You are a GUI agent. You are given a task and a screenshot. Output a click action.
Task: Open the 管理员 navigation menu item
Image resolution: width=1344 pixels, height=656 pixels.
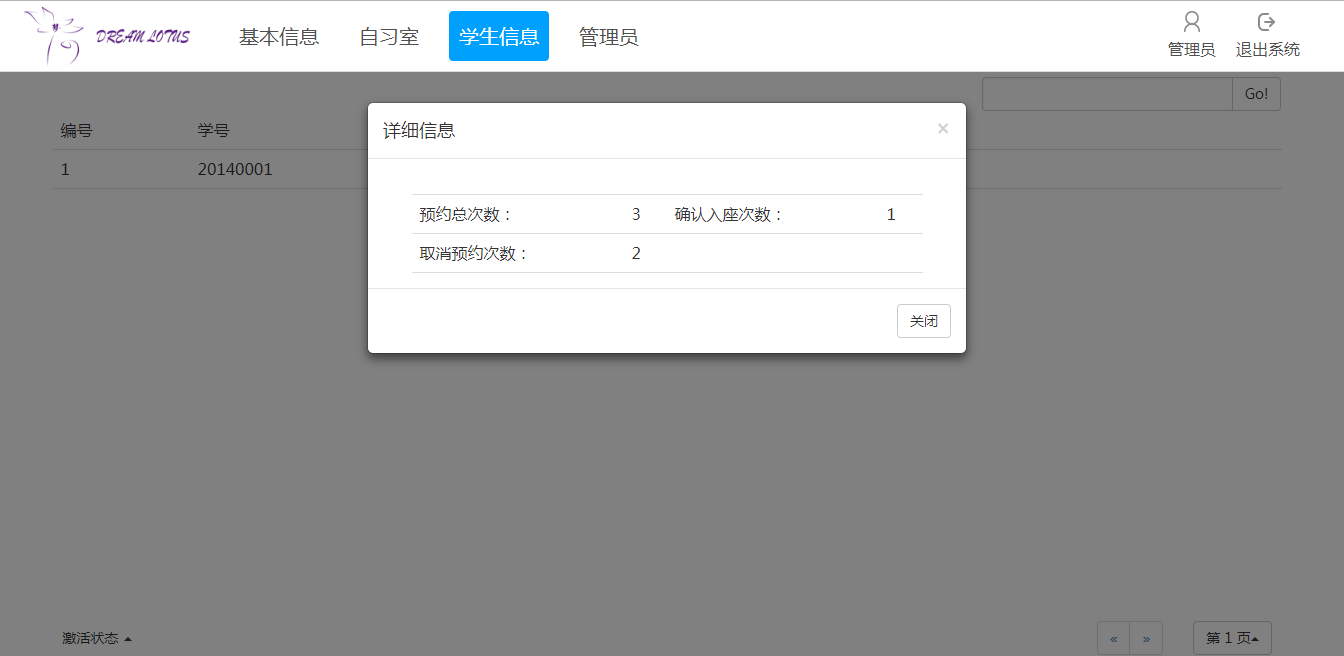coord(609,37)
